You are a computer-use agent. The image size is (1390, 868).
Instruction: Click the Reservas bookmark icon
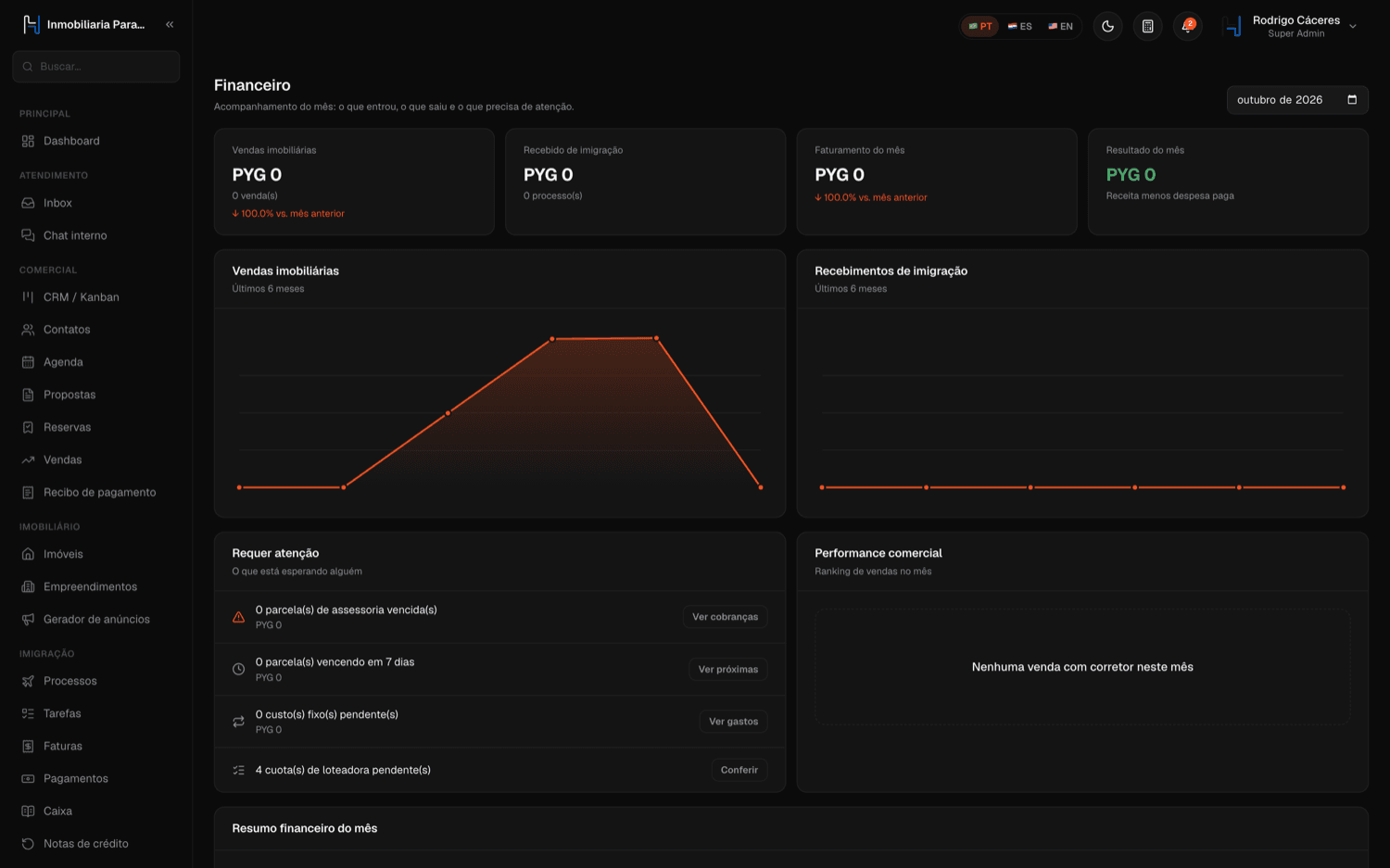28,427
